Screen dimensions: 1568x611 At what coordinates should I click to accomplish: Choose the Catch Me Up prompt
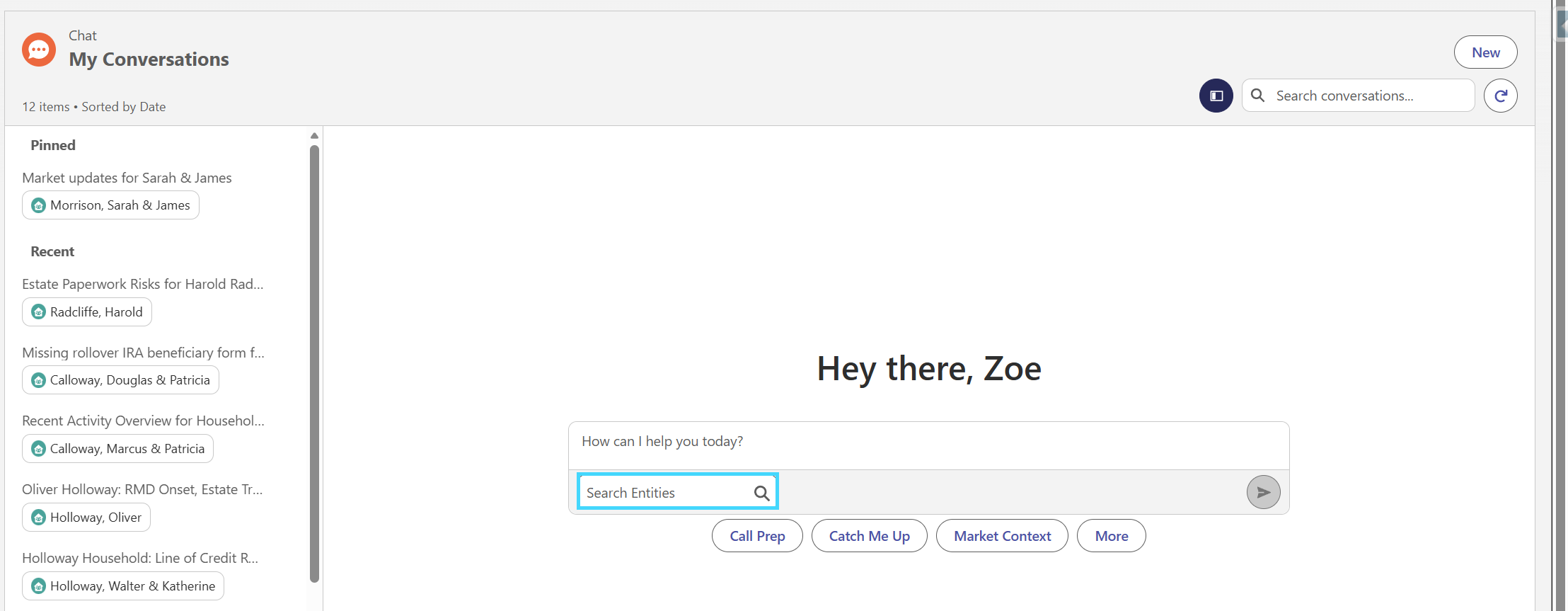(x=870, y=536)
